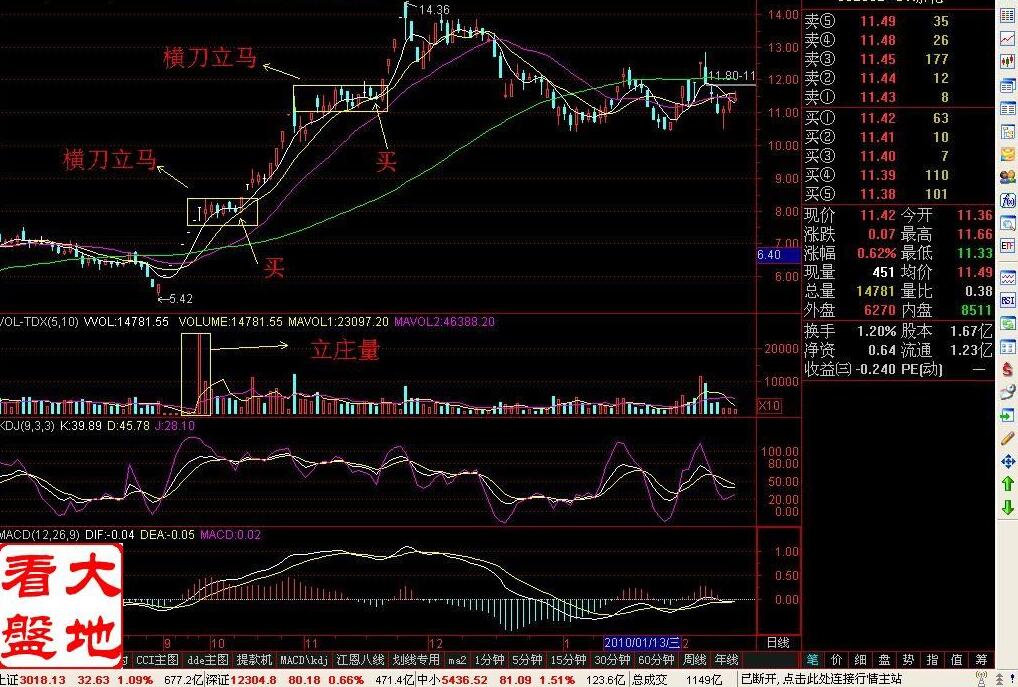
Task: Switch chart to 年线 period
Action: coord(726,660)
